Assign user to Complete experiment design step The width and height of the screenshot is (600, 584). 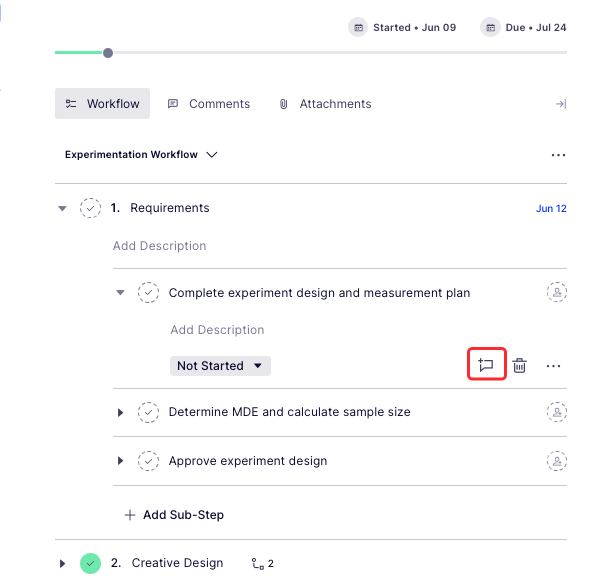(556, 292)
